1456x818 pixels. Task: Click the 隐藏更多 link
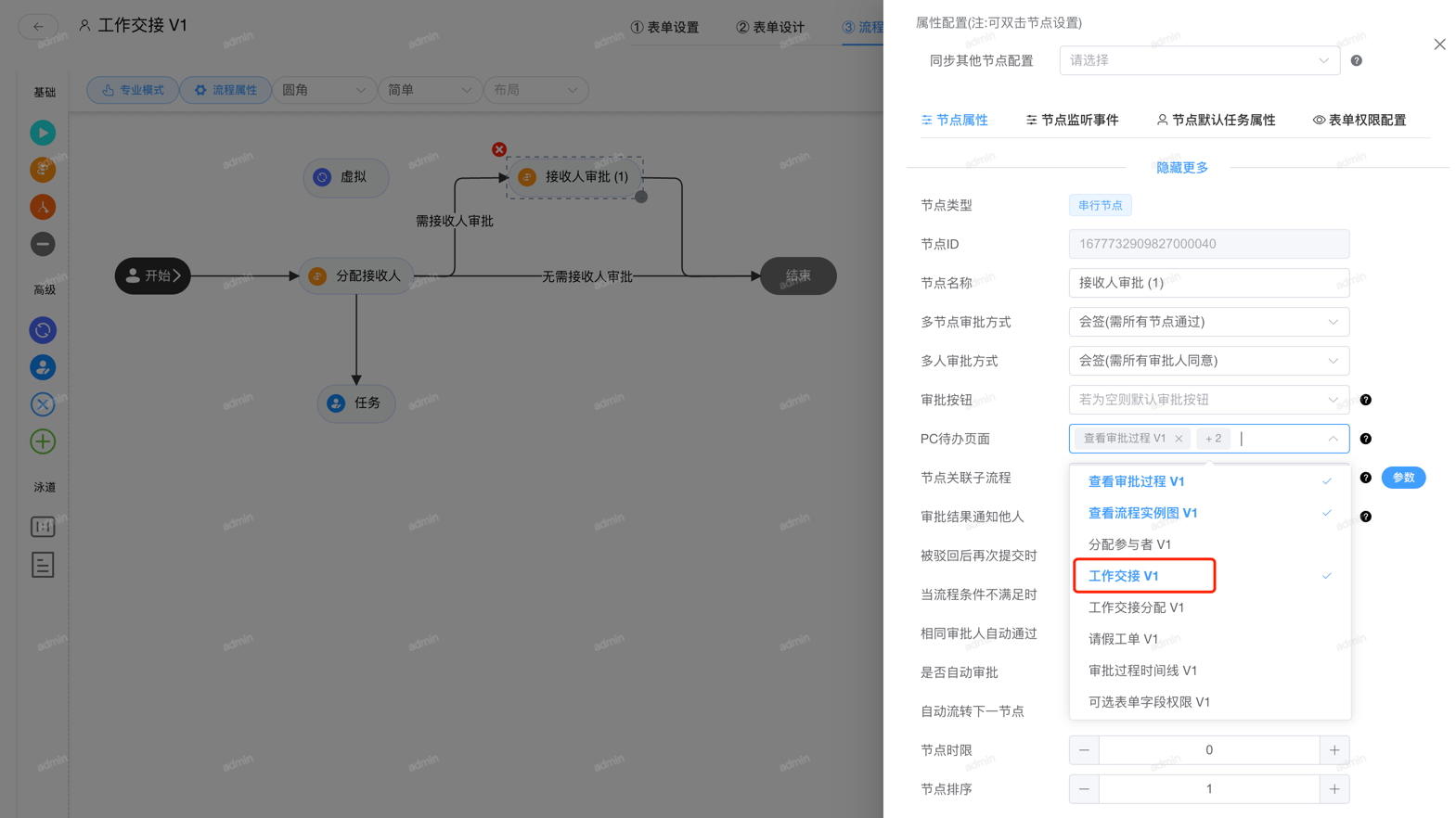(1181, 168)
